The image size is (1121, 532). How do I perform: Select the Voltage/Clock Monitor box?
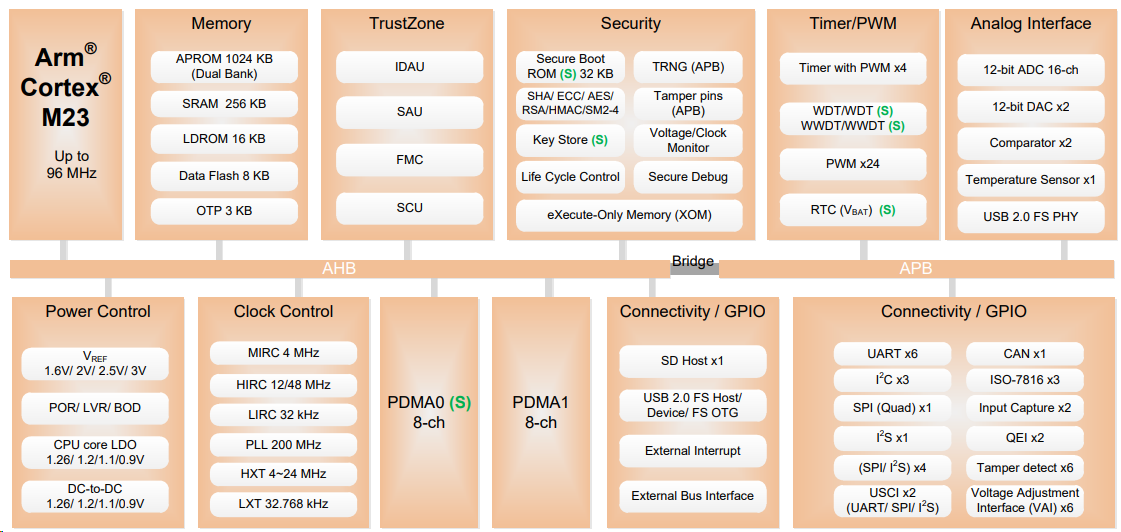click(688, 140)
